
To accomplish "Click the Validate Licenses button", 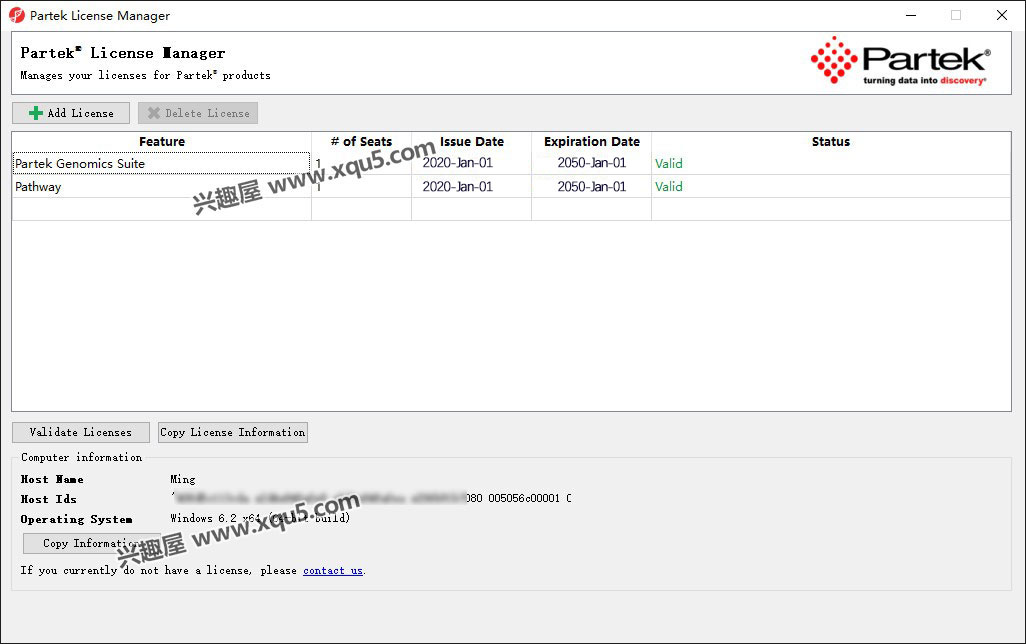I will (80, 432).
